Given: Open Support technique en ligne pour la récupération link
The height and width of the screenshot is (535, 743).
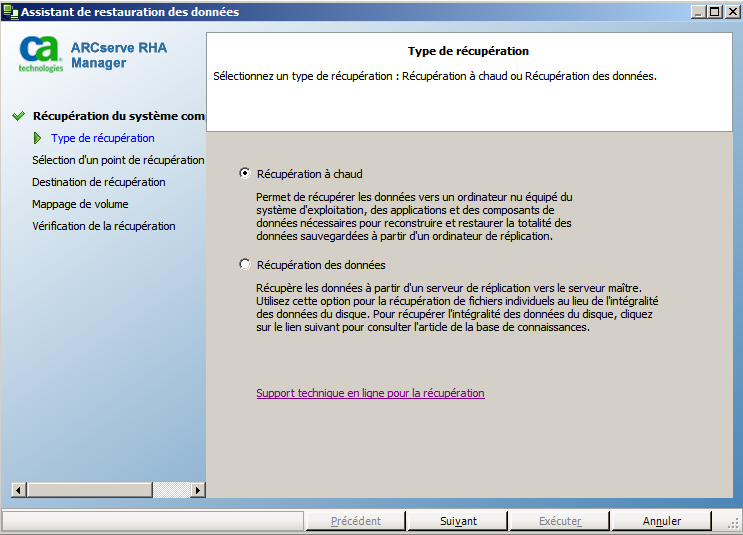Looking at the screenshot, I should pyautogui.click(x=370, y=393).
